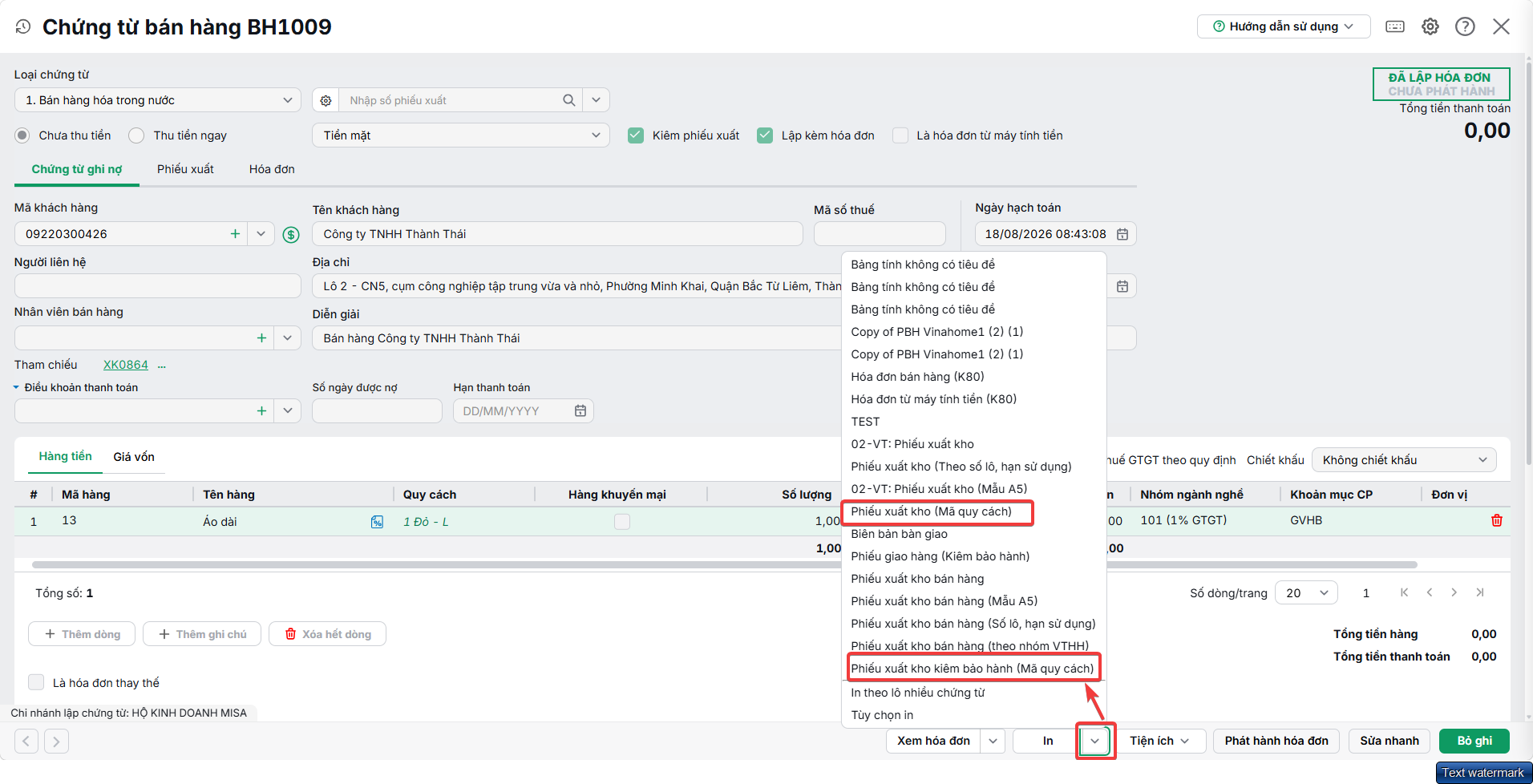
Task: Expand Nhân viên bán hàng dropdown arrow
Action: 287,338
